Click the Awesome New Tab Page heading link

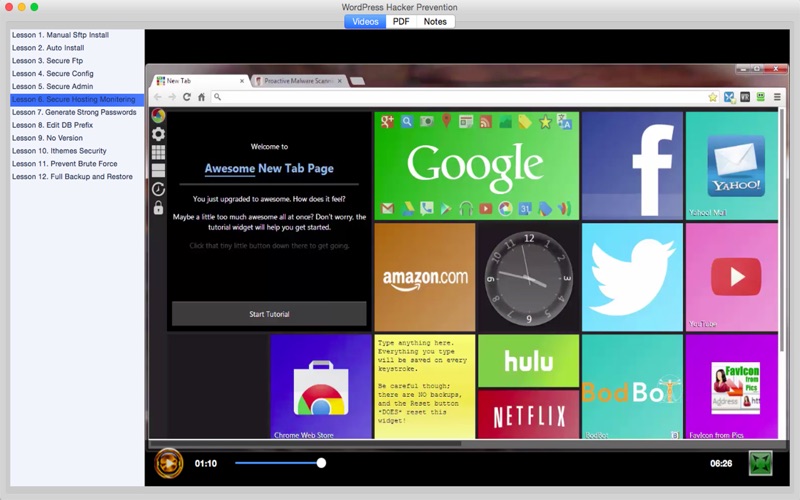(x=269, y=168)
